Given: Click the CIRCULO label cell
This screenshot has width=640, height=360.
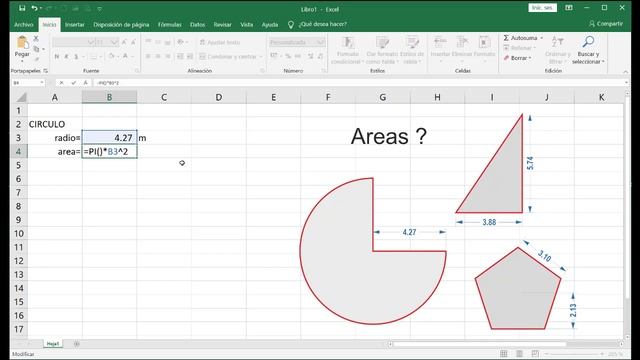Looking at the screenshot, I should point(55,124).
